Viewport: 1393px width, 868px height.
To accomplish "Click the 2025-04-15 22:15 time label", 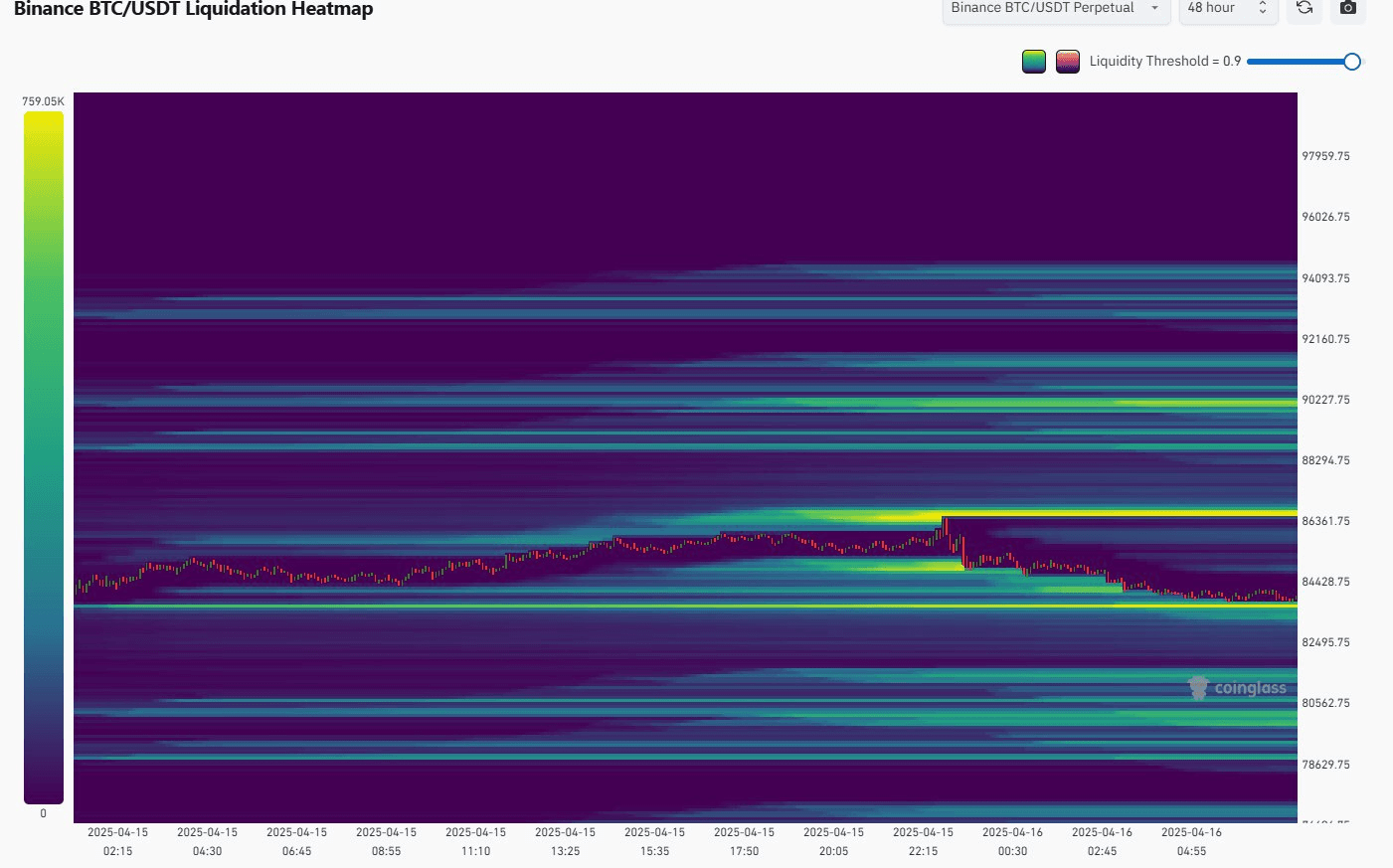I will coord(923,841).
